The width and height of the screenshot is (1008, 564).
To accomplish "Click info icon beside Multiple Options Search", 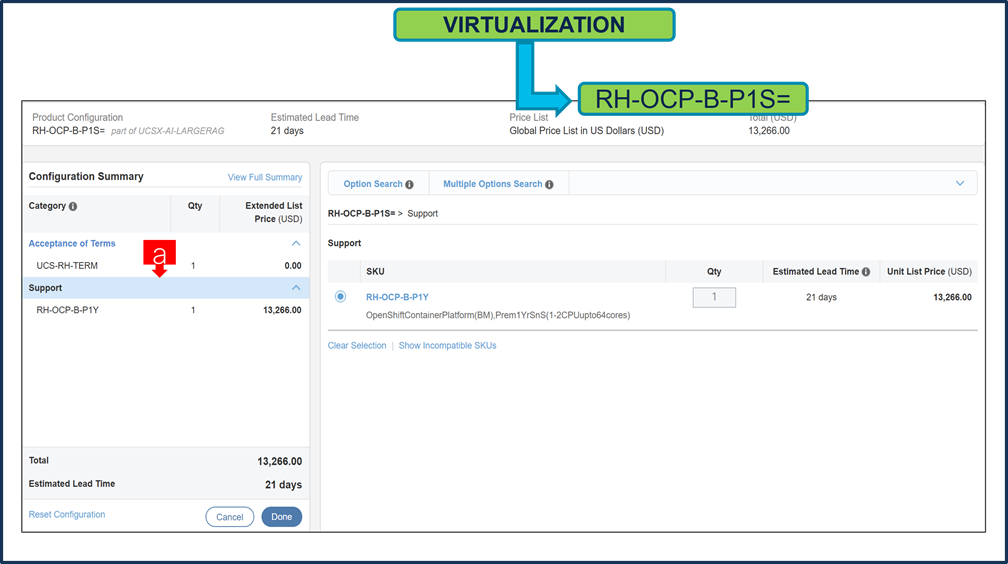I will (x=549, y=185).
